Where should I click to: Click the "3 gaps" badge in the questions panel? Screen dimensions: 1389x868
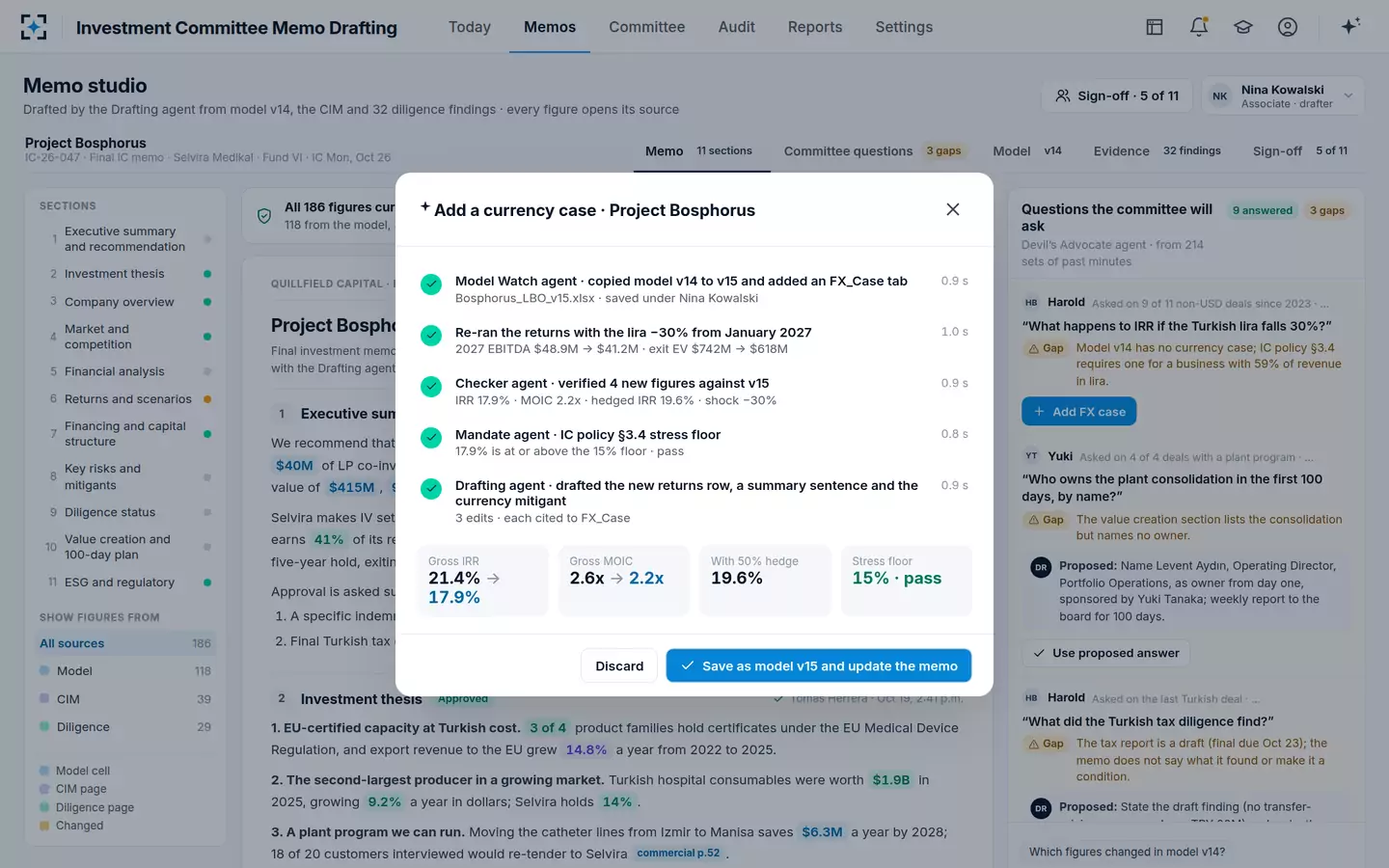pyautogui.click(x=1327, y=210)
